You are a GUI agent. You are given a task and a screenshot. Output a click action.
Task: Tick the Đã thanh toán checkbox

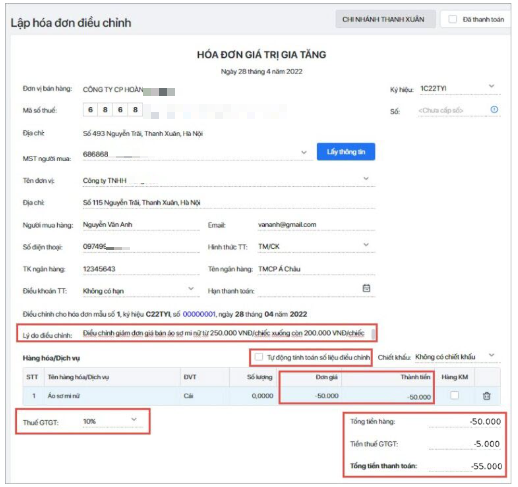(x=452, y=19)
